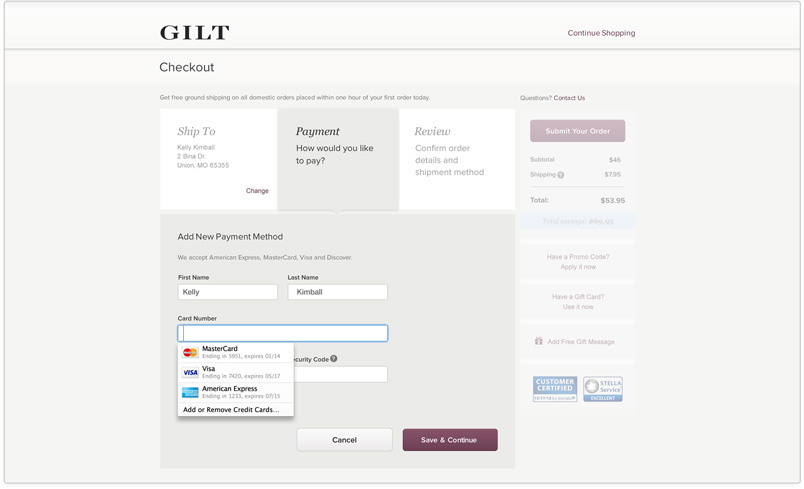This screenshot has width=804, height=489.
Task: Open the Shipping help question icon
Action: tap(561, 175)
